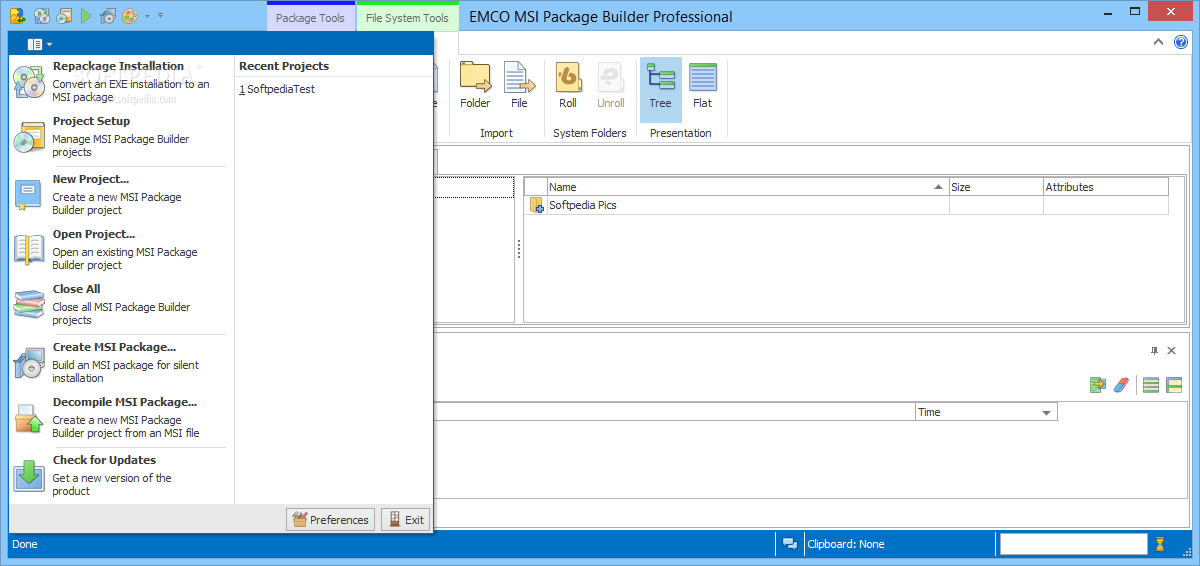
Task: Toggle the pin on the log panel
Action: point(1154,350)
